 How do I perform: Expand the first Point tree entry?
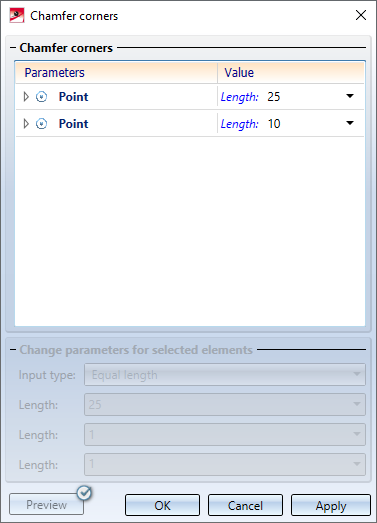click(26, 97)
